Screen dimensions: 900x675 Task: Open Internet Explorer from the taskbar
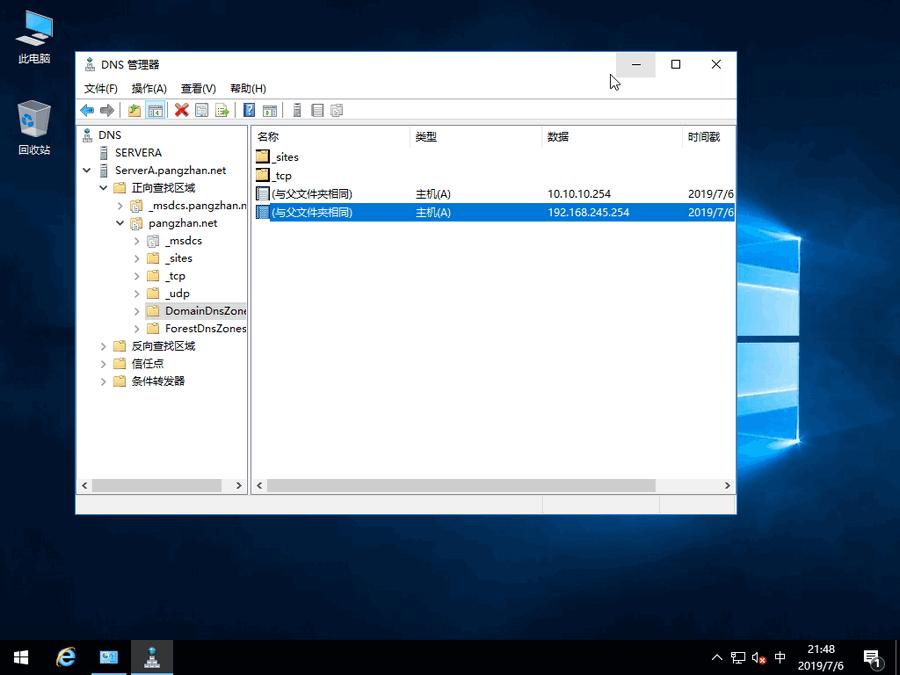pyautogui.click(x=65, y=657)
